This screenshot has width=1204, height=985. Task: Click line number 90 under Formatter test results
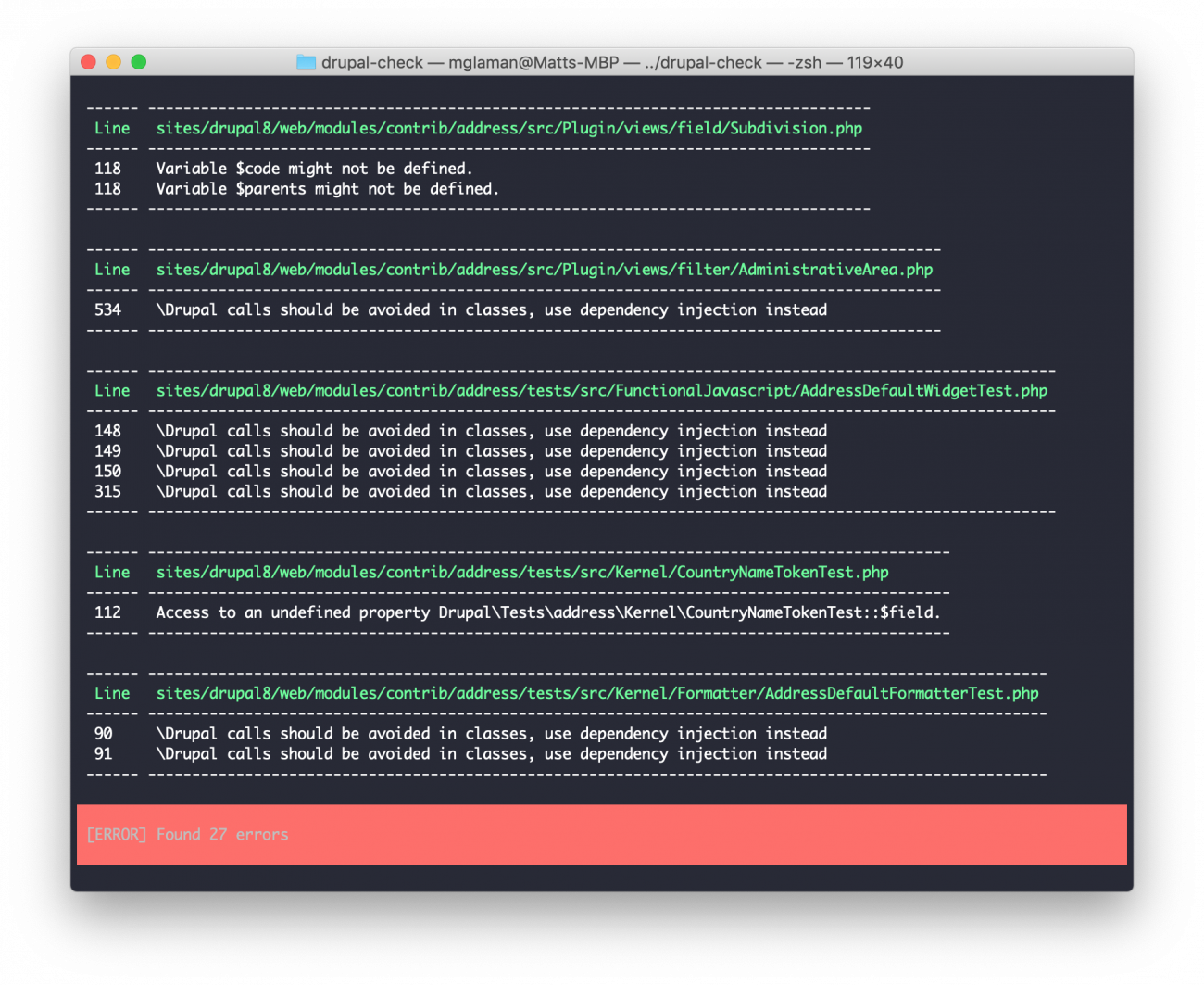click(x=105, y=733)
